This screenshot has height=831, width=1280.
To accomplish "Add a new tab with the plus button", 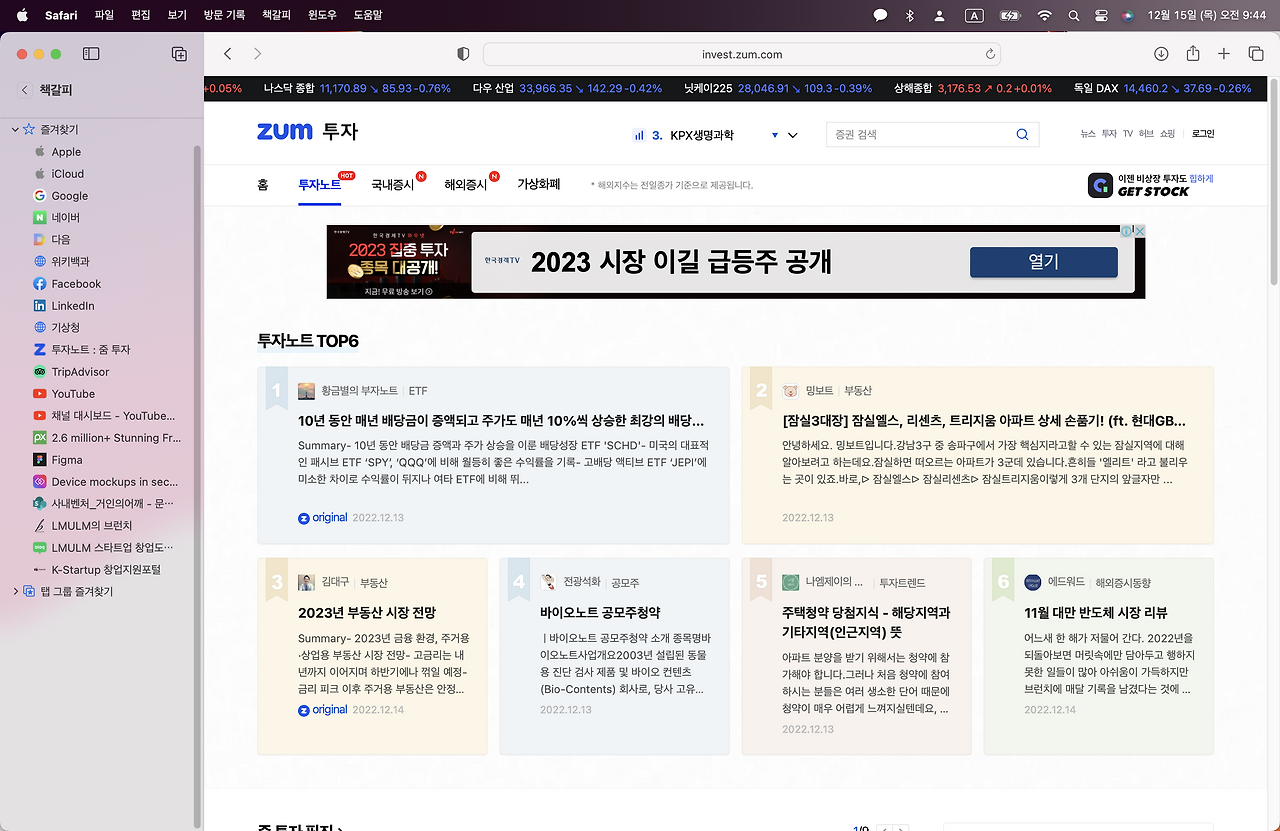I will click(x=1224, y=54).
